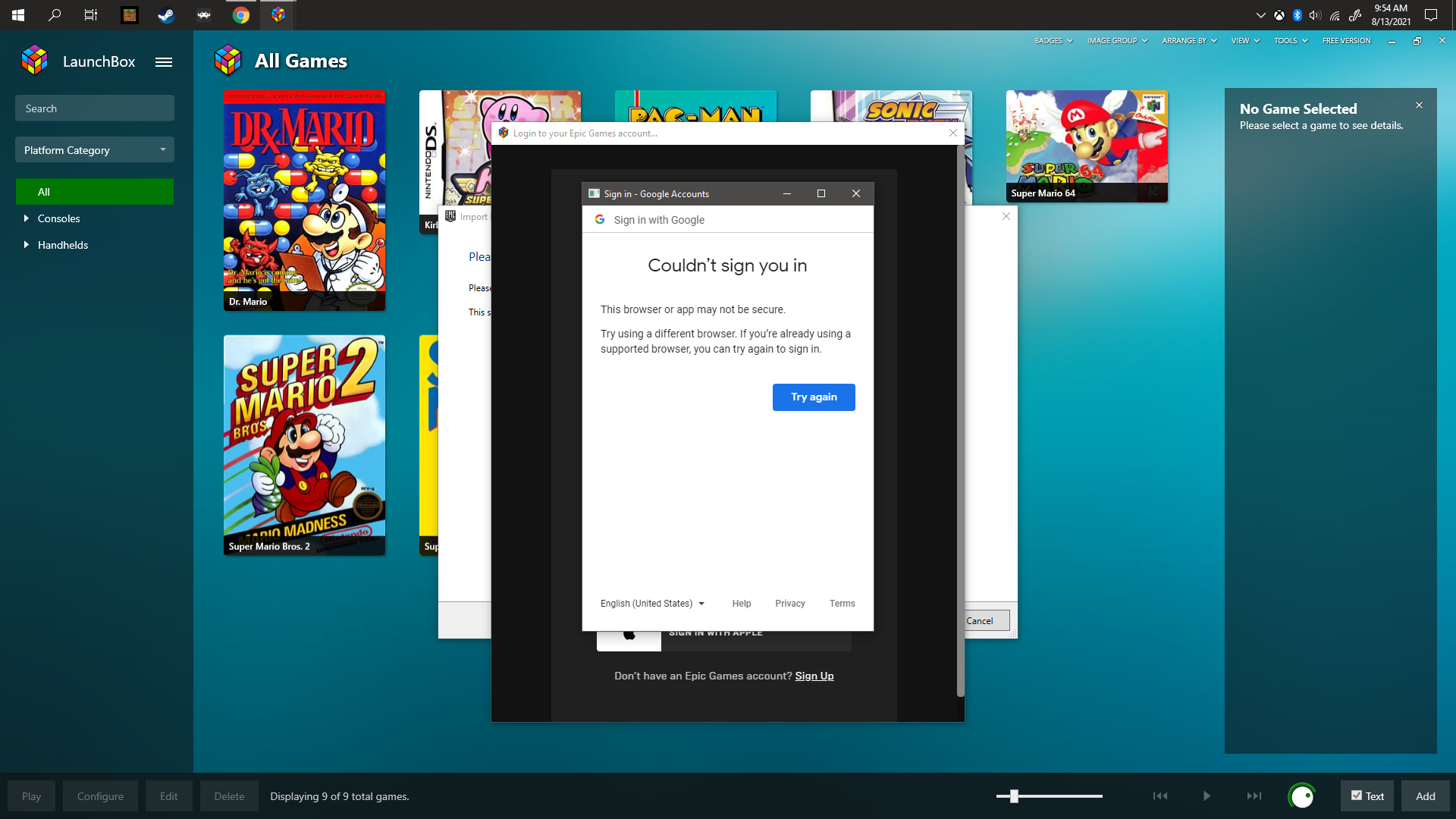Click the Epic login window scrollbar
The height and width of the screenshot is (819, 1456).
[960, 421]
